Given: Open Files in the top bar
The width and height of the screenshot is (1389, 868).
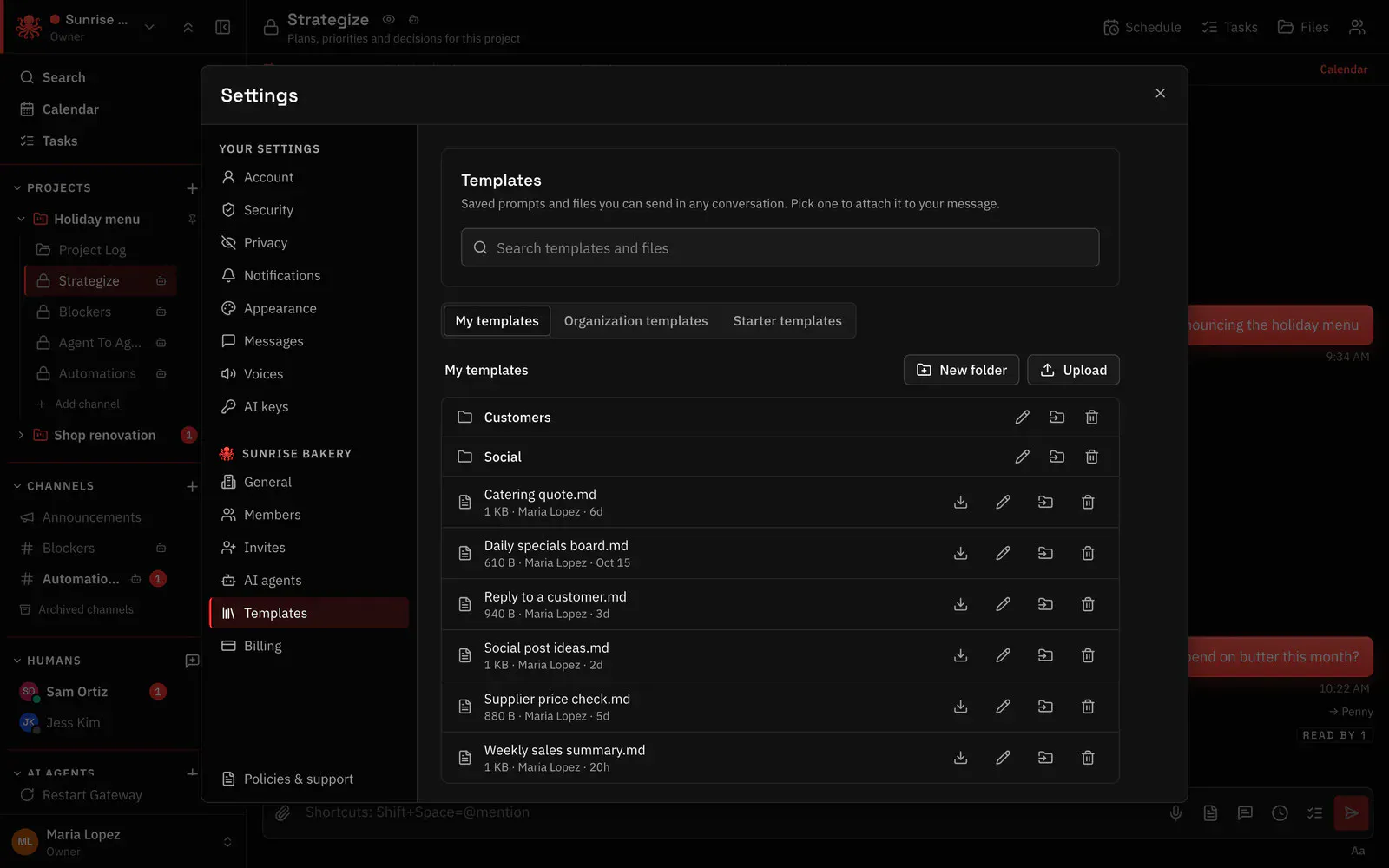Looking at the screenshot, I should (x=1303, y=27).
